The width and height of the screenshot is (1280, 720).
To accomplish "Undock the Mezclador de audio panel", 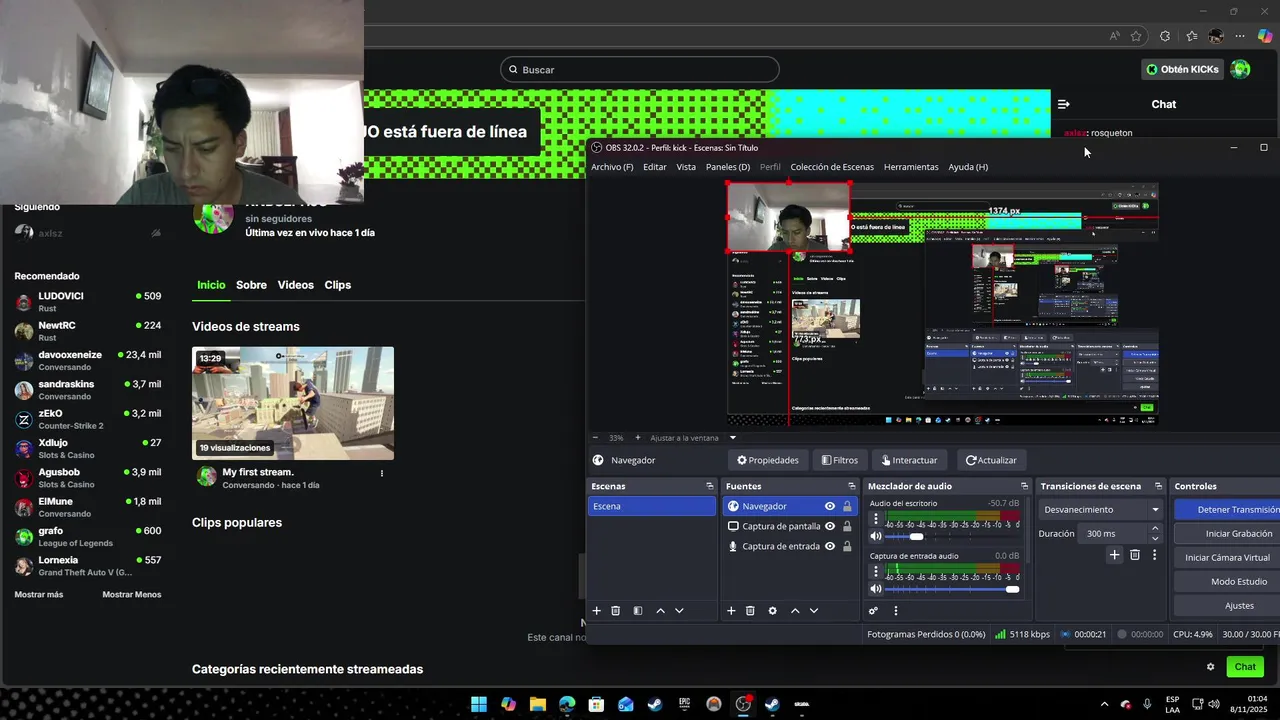I will pos(1025,487).
